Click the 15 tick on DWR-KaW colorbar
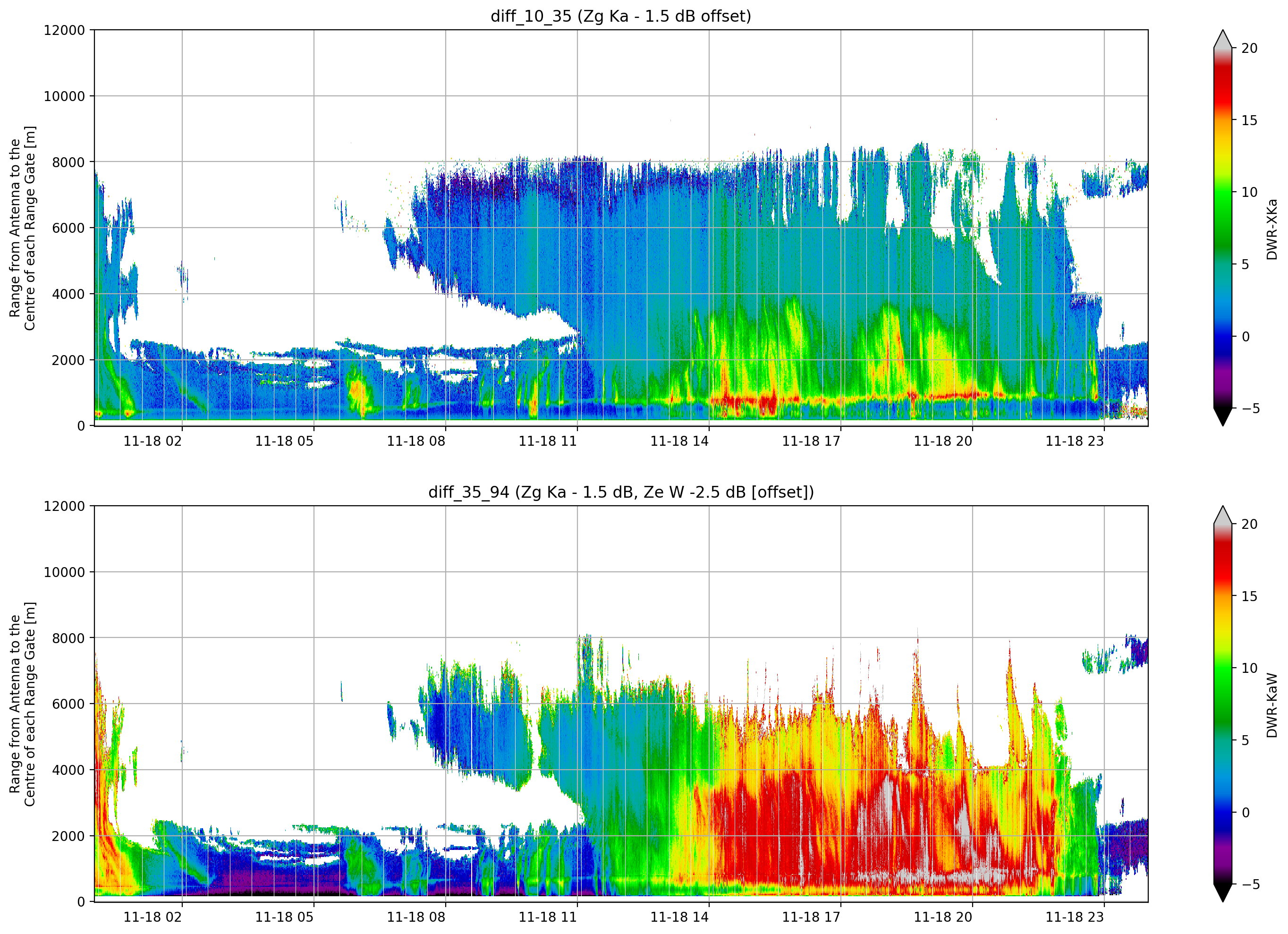 (x=1249, y=596)
